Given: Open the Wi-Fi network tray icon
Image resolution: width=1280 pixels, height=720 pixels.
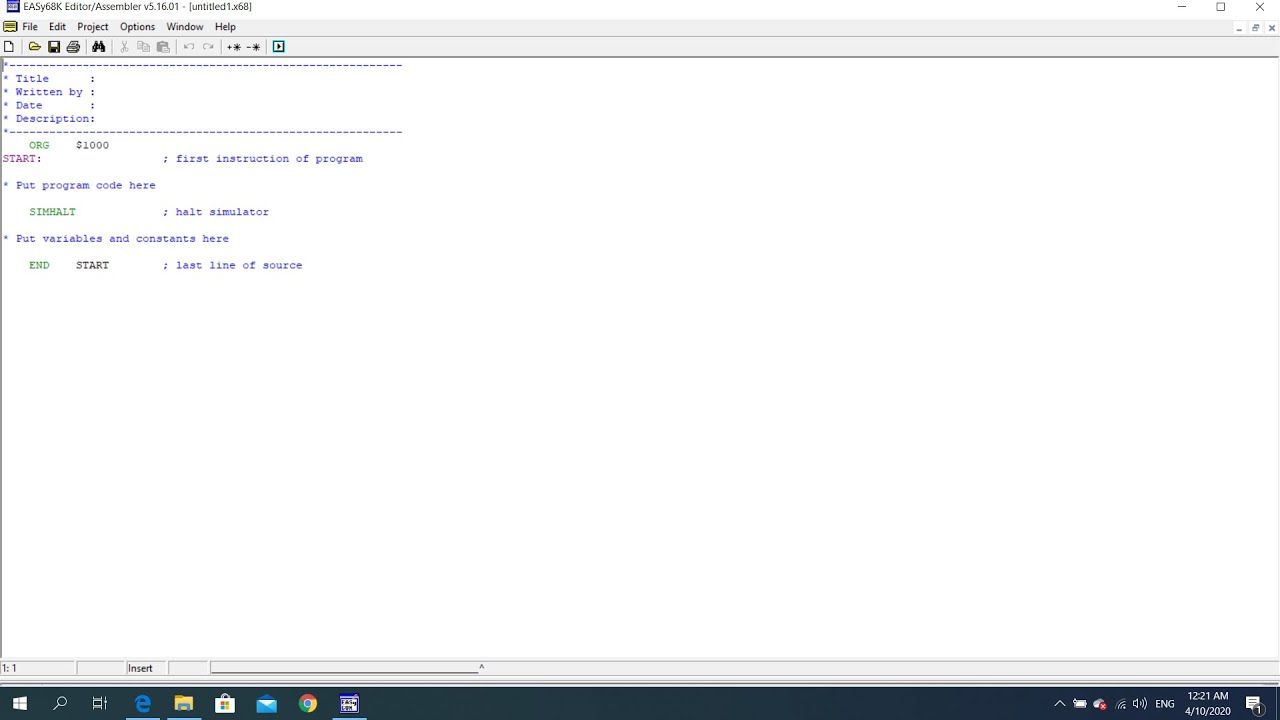Looking at the screenshot, I should click(1121, 704).
